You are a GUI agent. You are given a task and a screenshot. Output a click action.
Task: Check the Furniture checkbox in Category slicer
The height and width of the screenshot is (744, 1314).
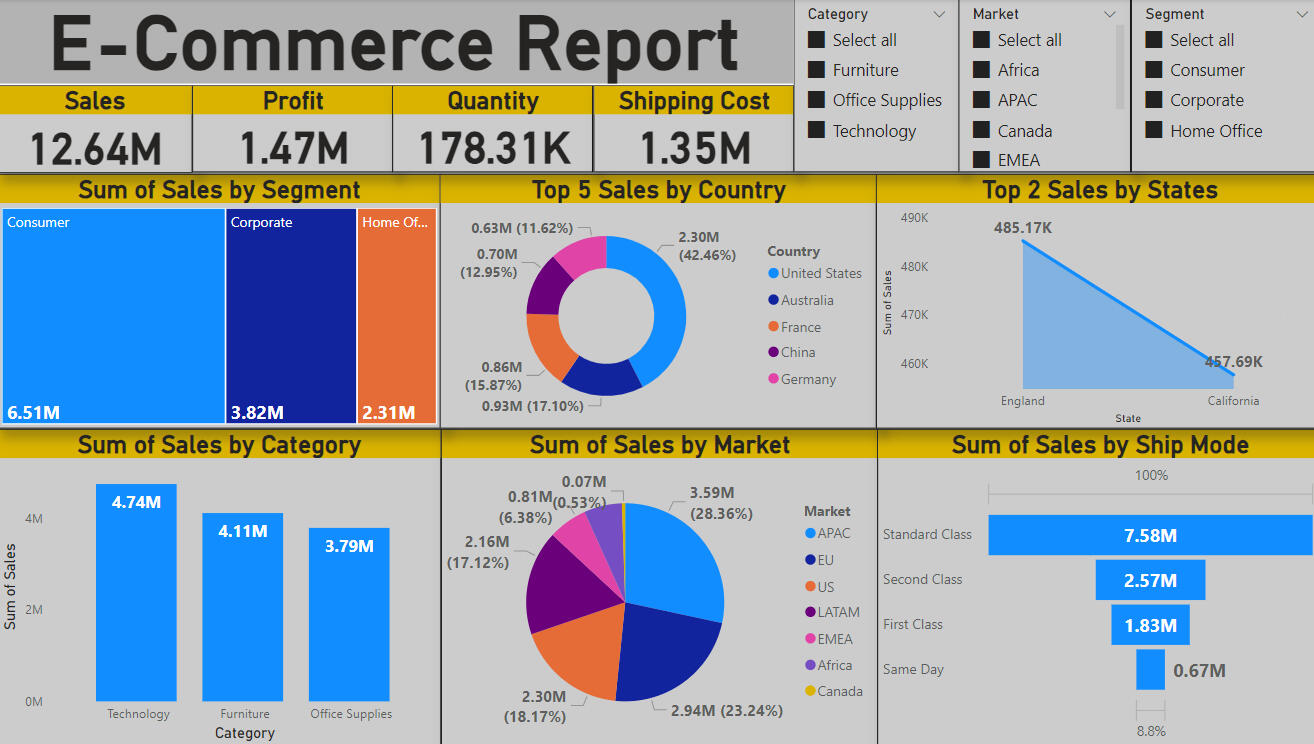coord(817,70)
